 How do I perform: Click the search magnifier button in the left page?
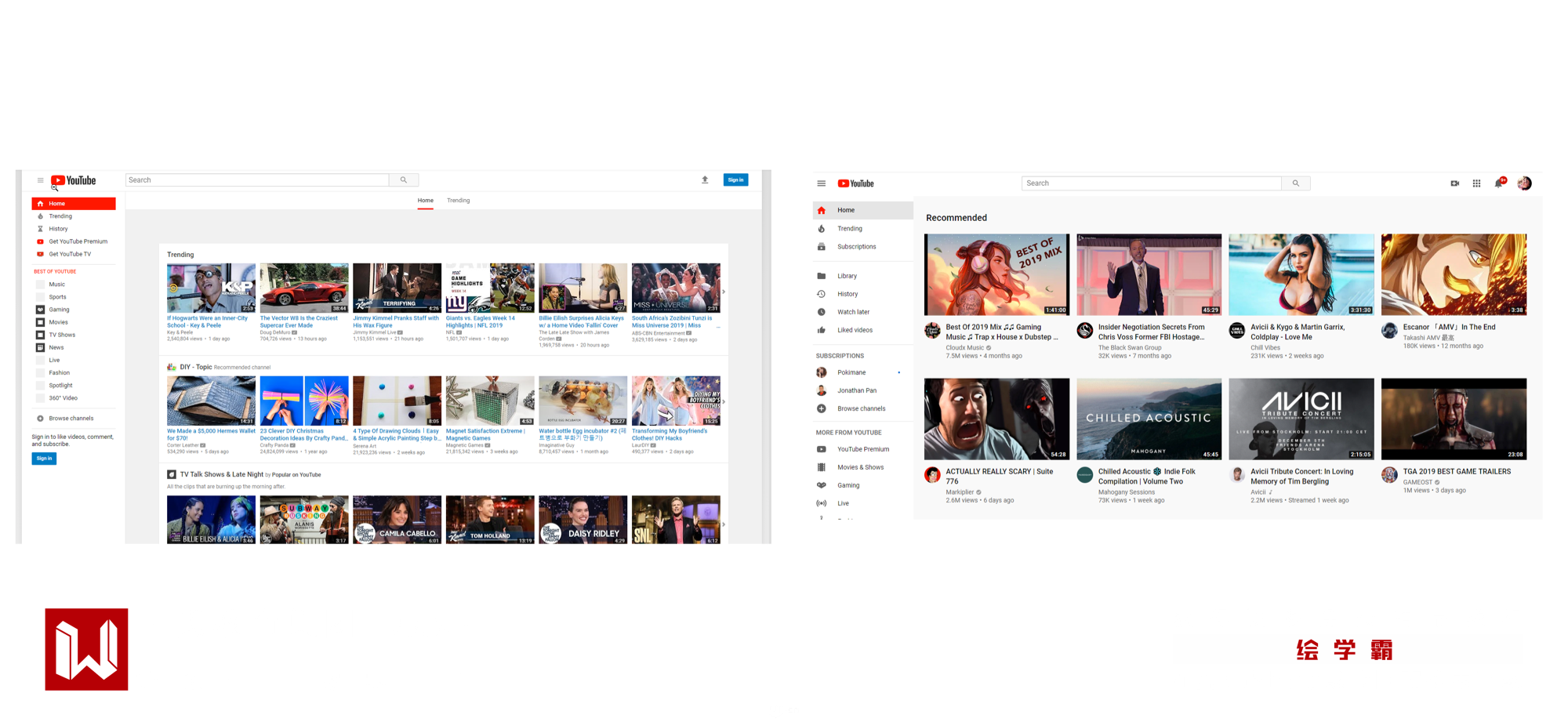pyautogui.click(x=404, y=180)
